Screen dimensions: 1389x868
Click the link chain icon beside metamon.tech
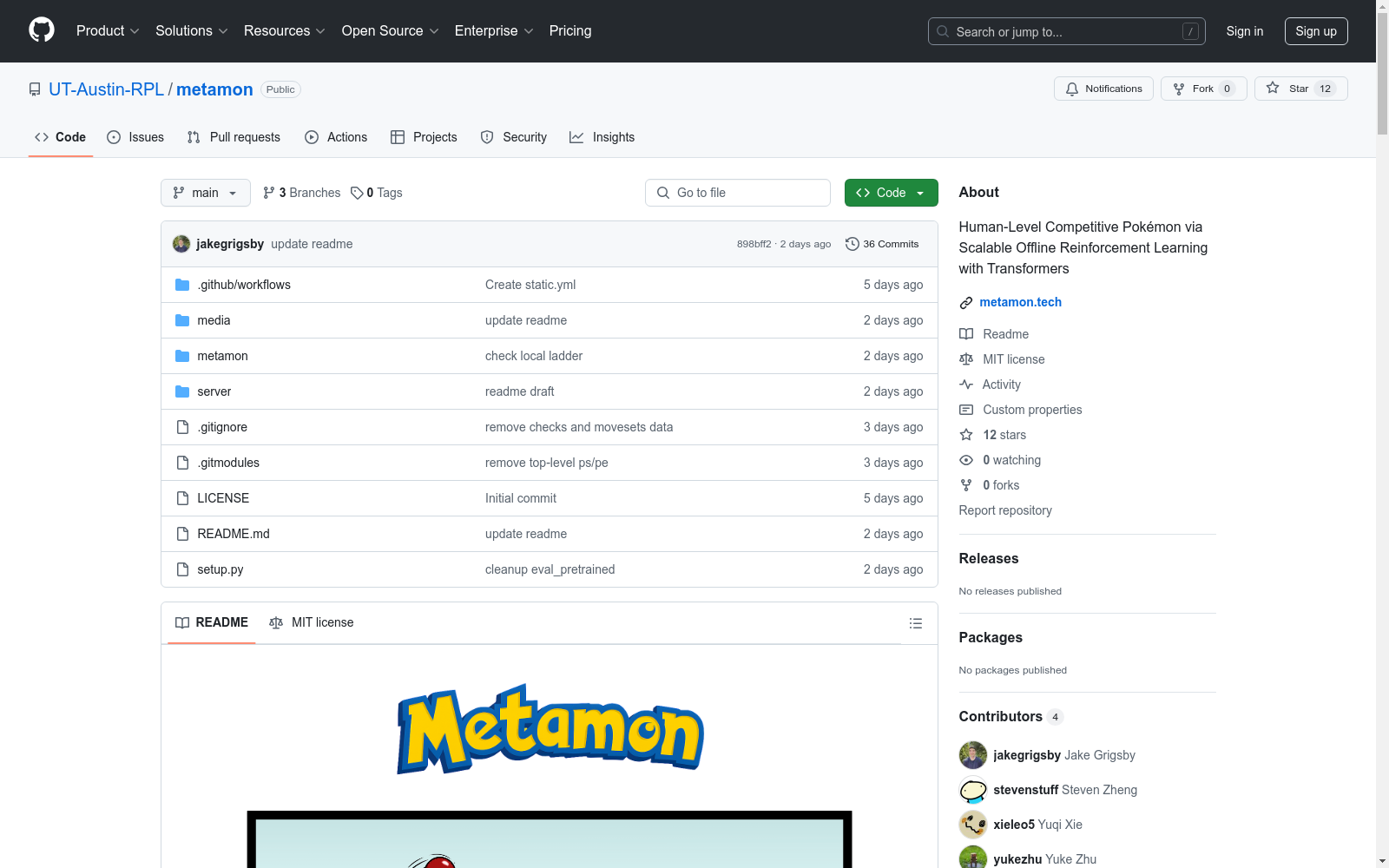pos(966,303)
